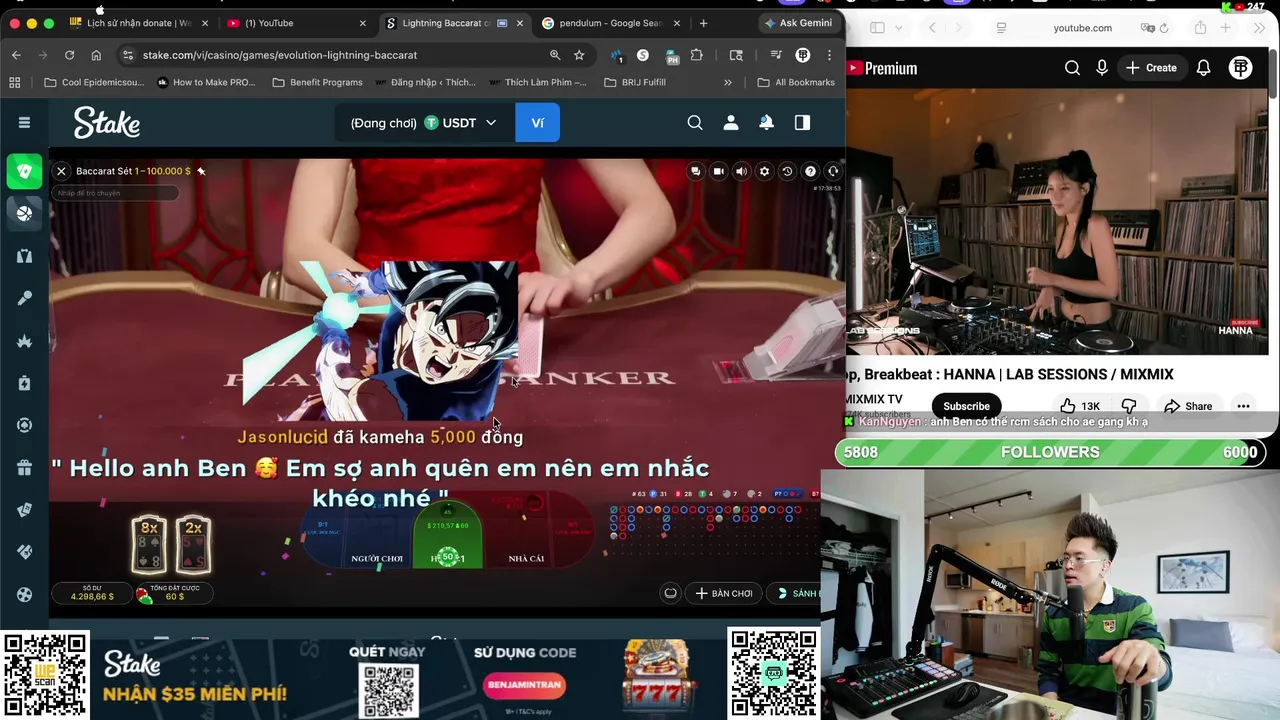This screenshot has height=720, width=1280.
Task: Click the Ask Gemini button
Action: click(x=797, y=23)
